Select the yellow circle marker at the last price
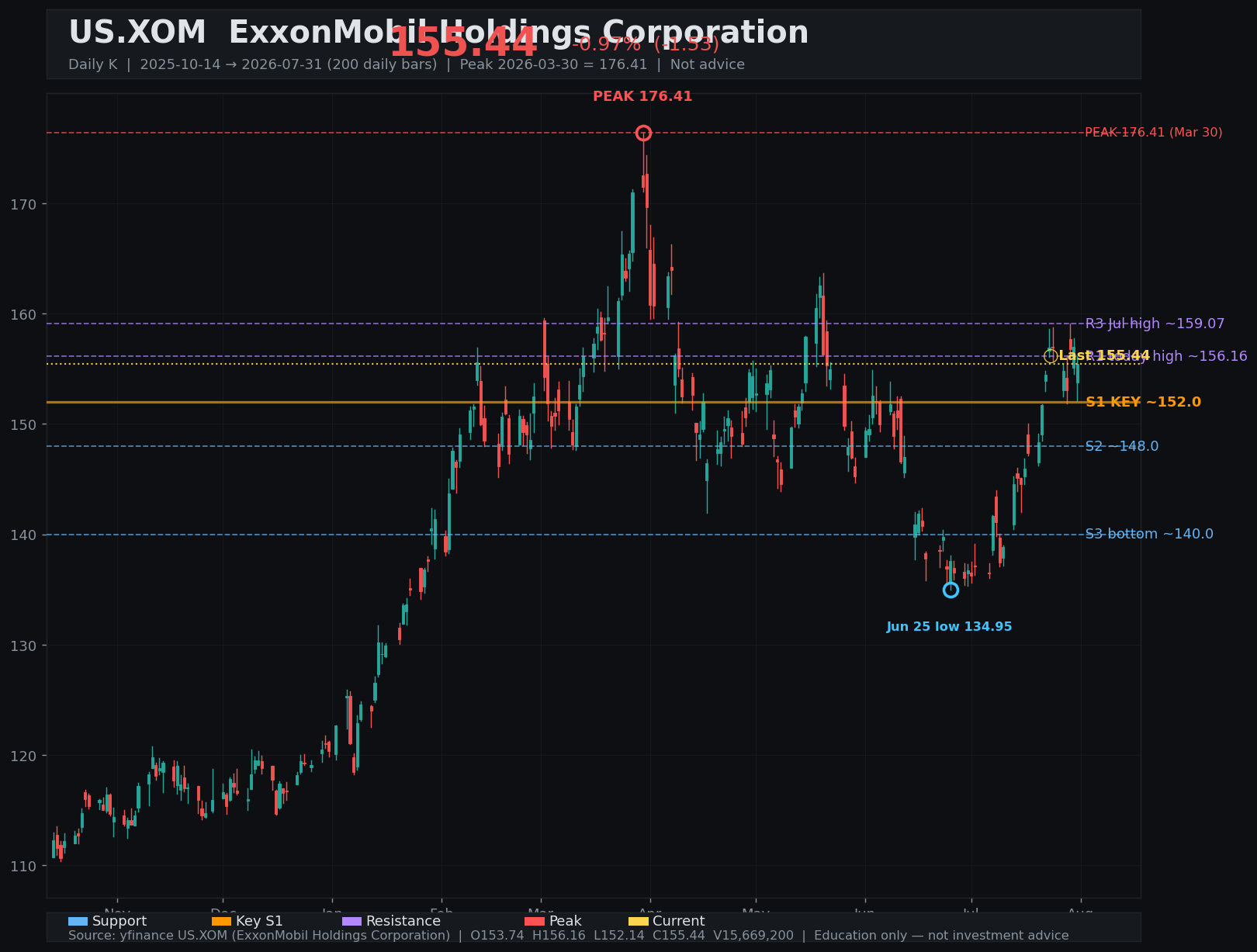This screenshot has height=952, width=1257. pos(1051,356)
